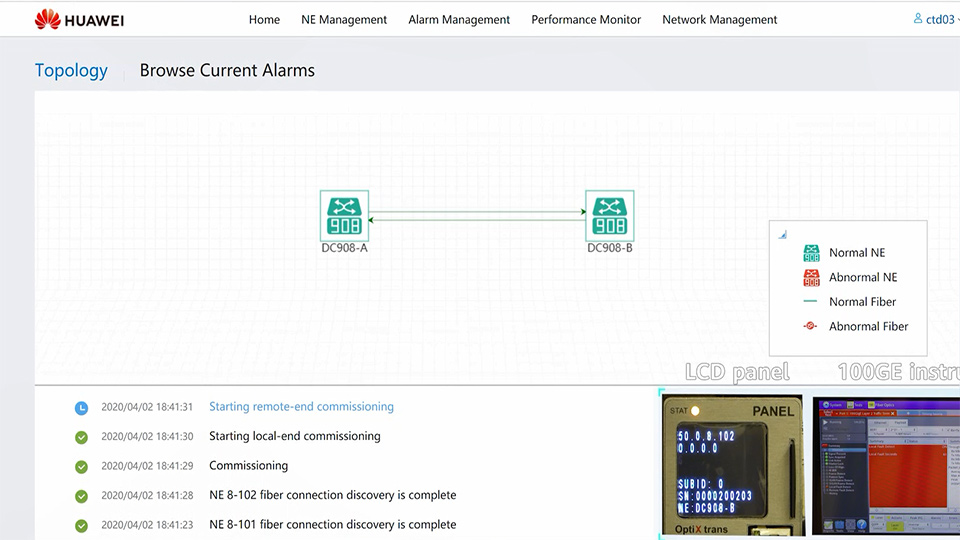Click the Huawei logo

pos(79,19)
